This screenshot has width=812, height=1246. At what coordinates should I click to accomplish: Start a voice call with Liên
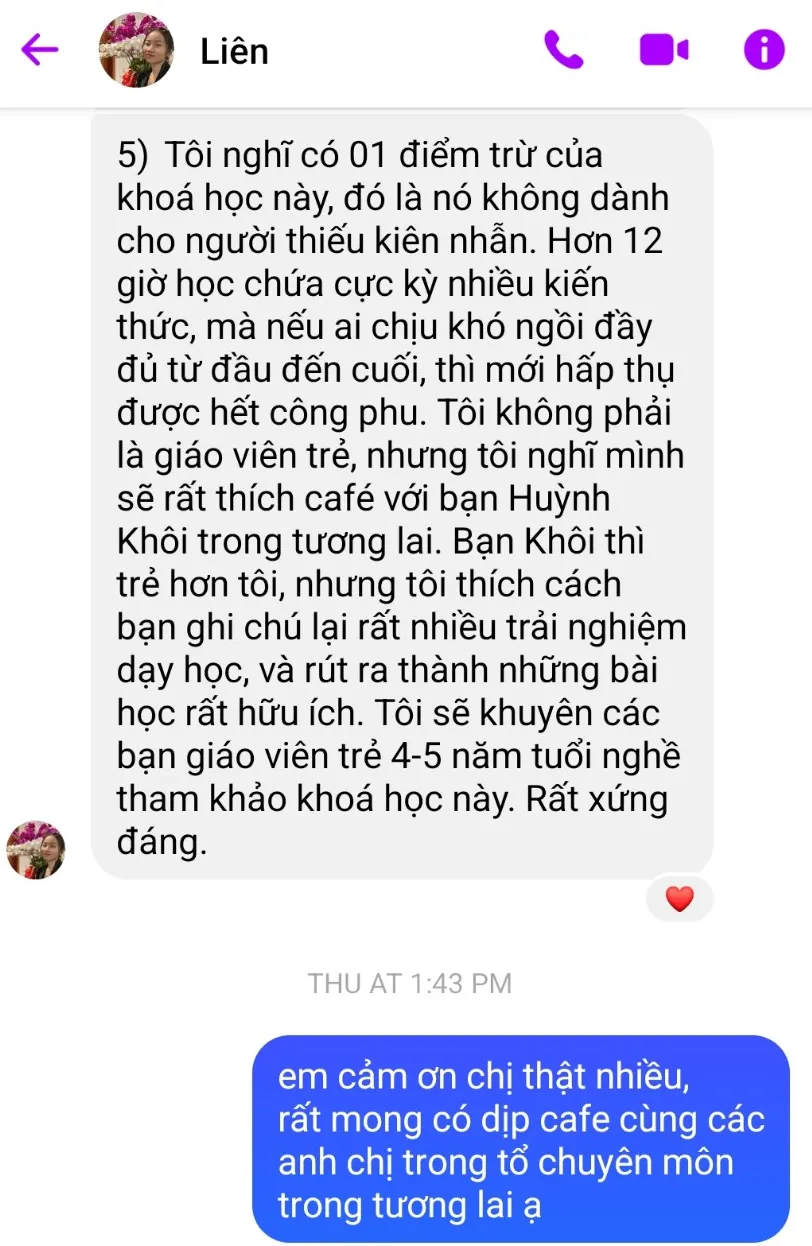pos(564,49)
